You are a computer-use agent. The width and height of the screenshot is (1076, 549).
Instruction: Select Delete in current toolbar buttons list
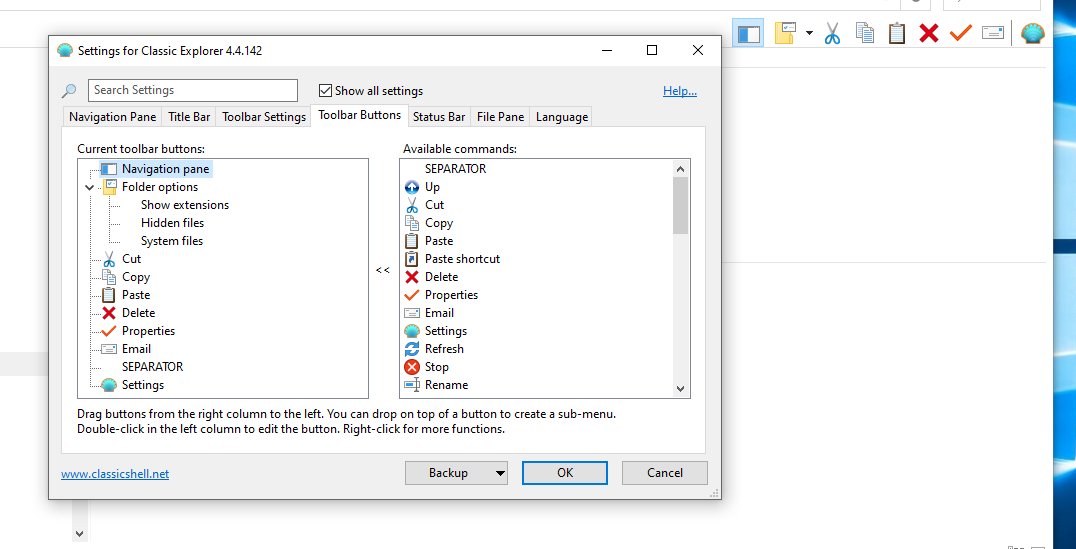(139, 313)
